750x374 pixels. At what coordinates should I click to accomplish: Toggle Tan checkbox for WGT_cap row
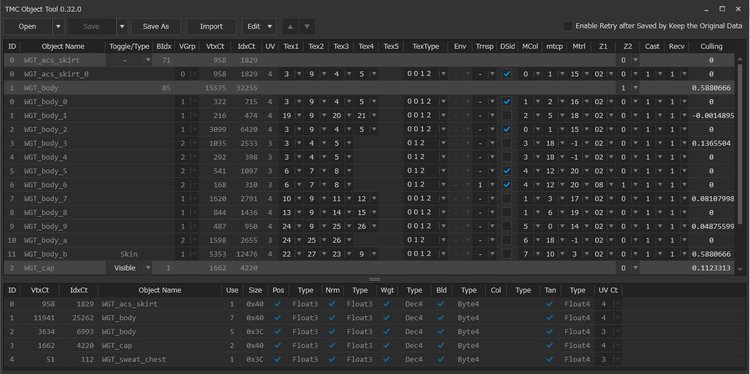[550, 345]
